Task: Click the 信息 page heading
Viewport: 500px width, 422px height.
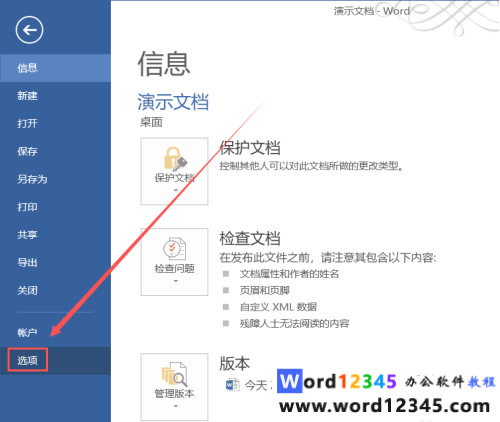Action: [x=164, y=64]
